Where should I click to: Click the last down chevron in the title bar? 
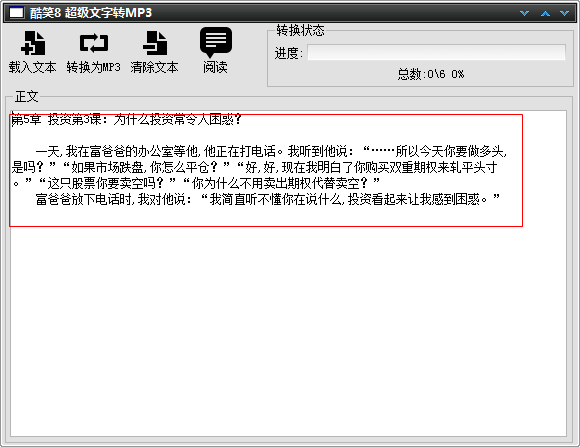564,13
